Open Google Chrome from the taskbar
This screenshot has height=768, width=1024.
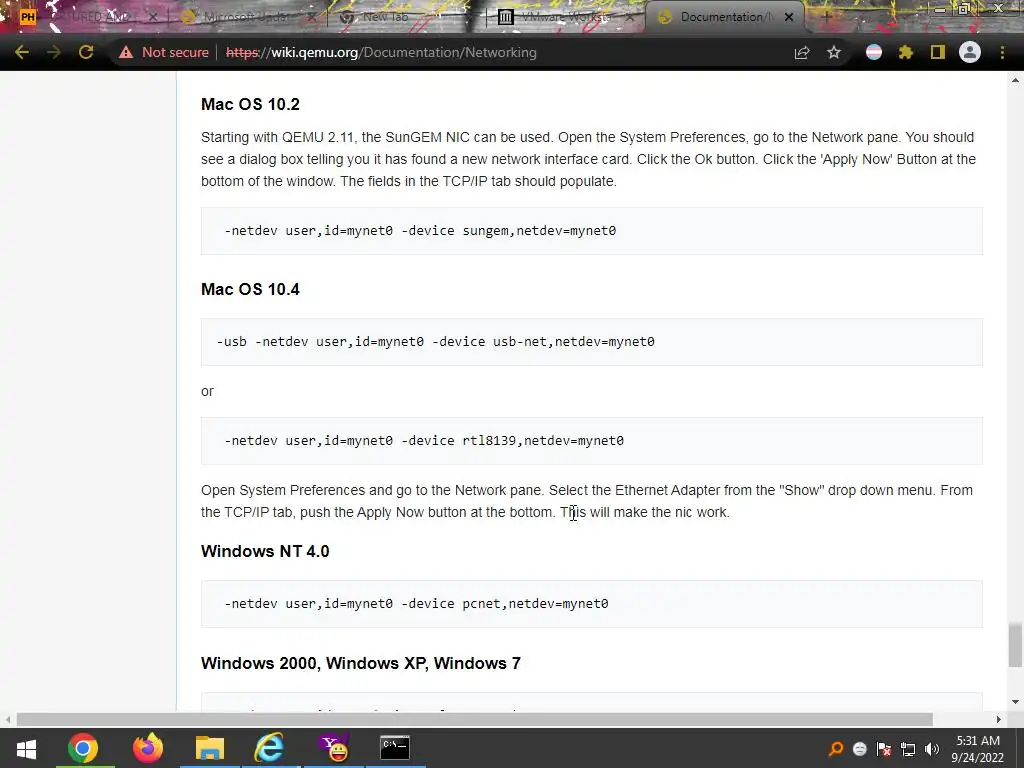[83, 748]
